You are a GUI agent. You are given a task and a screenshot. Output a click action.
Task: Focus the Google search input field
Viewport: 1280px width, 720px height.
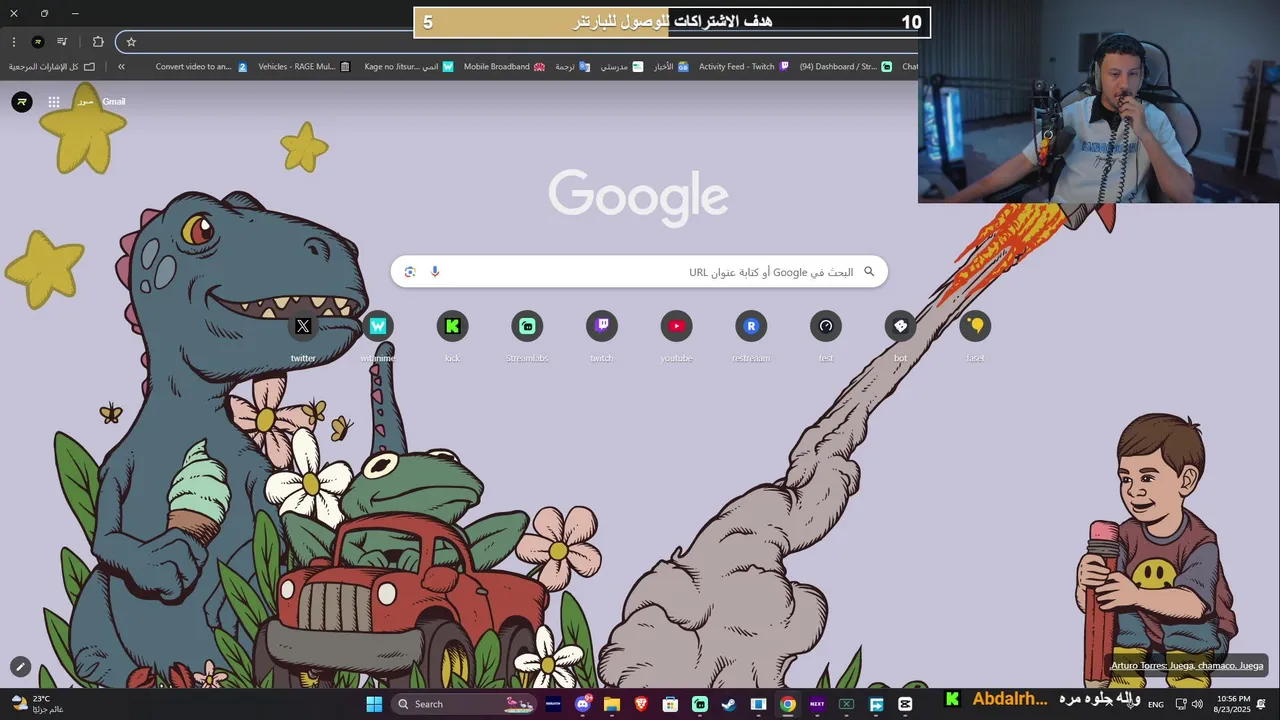640,272
